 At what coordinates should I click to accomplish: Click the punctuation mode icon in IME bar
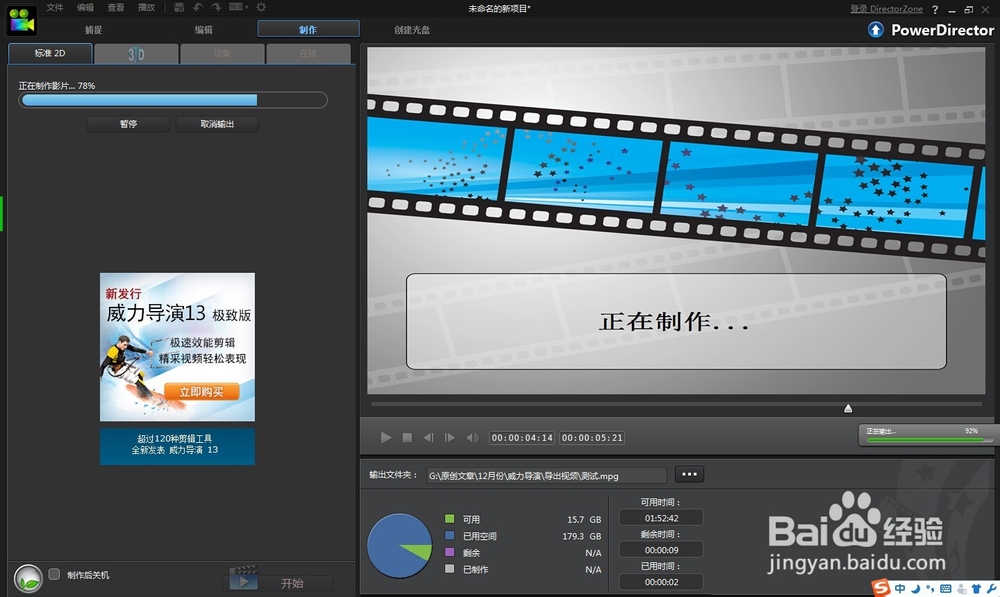pos(930,589)
